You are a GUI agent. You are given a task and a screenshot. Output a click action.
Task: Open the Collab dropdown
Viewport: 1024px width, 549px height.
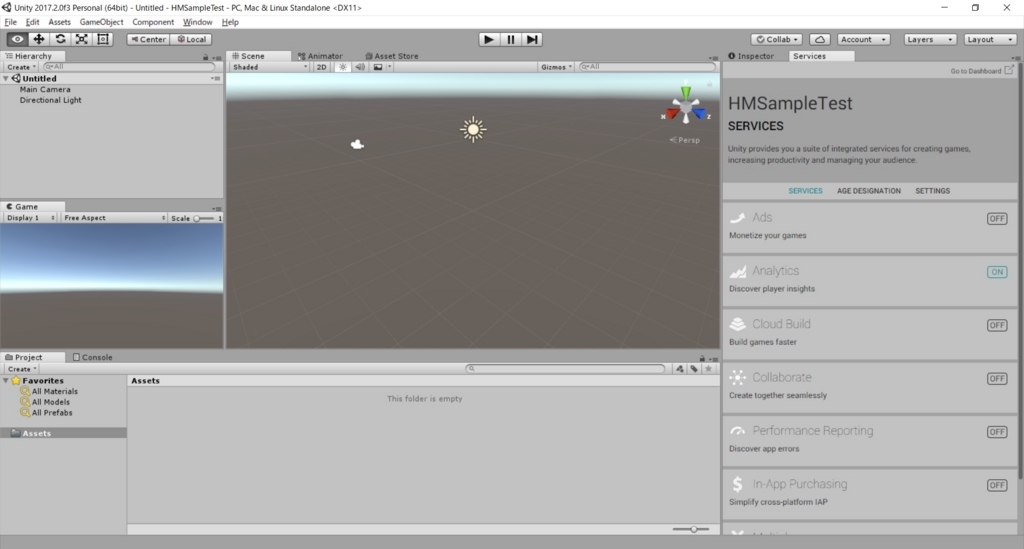click(x=776, y=39)
